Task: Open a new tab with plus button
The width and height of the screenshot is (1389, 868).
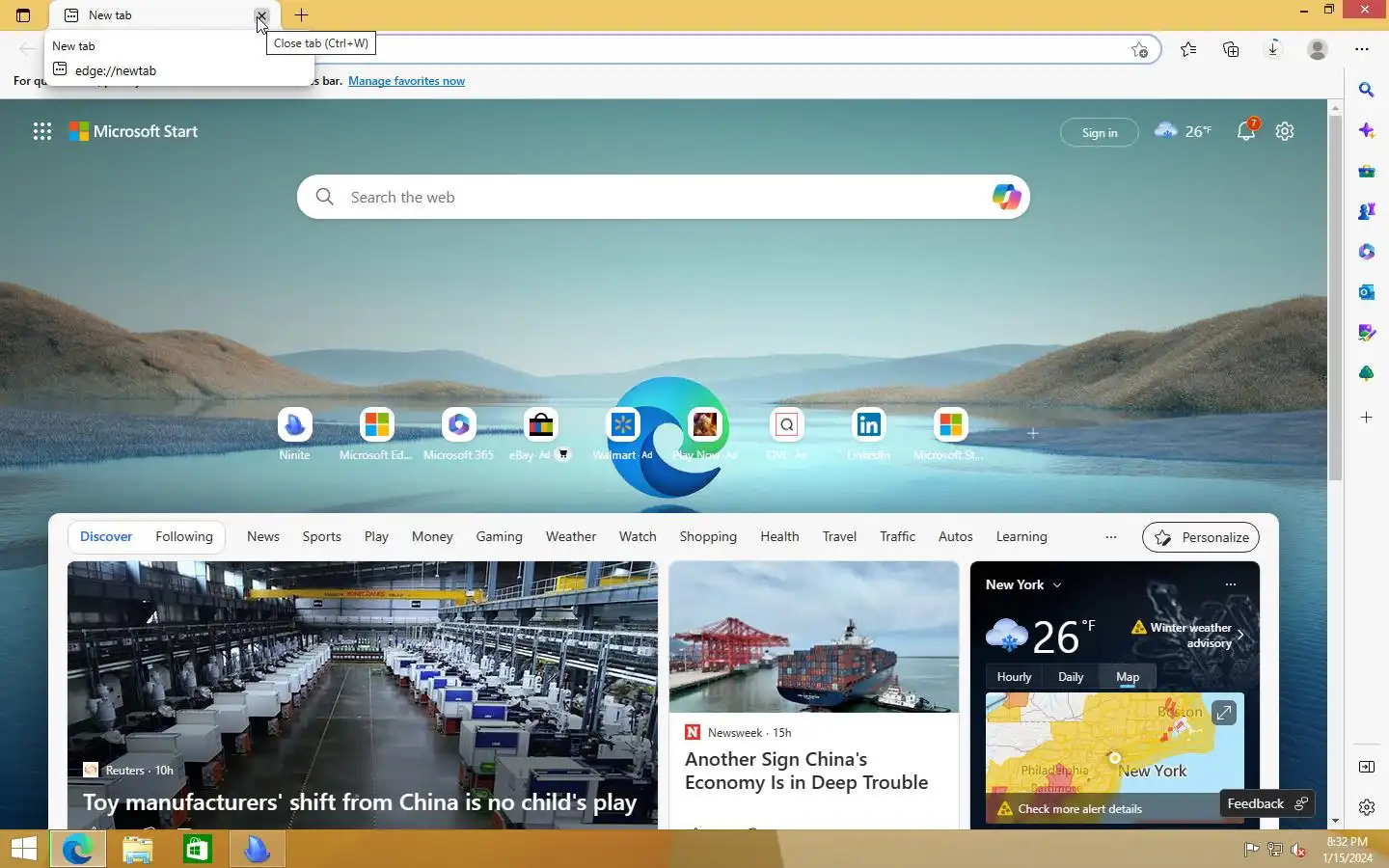Action: (301, 15)
